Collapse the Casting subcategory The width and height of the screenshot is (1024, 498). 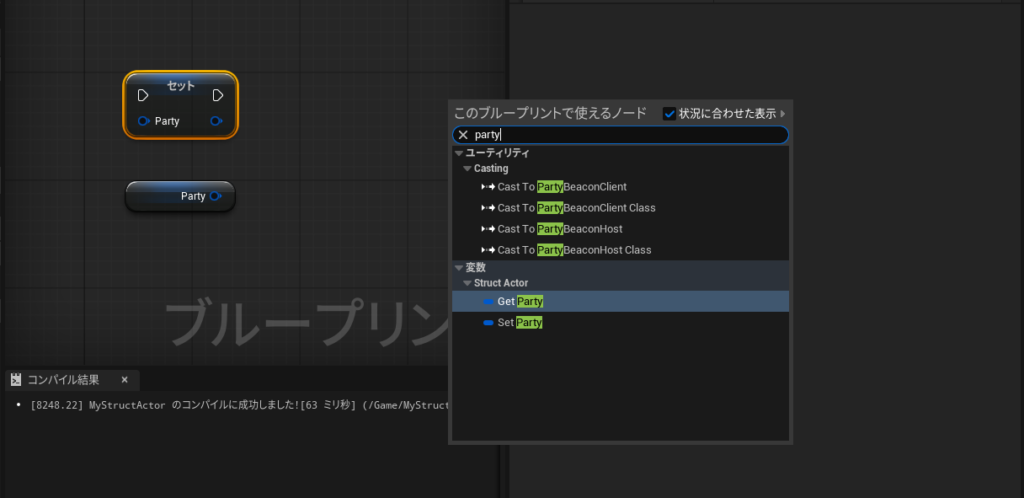[x=467, y=169]
